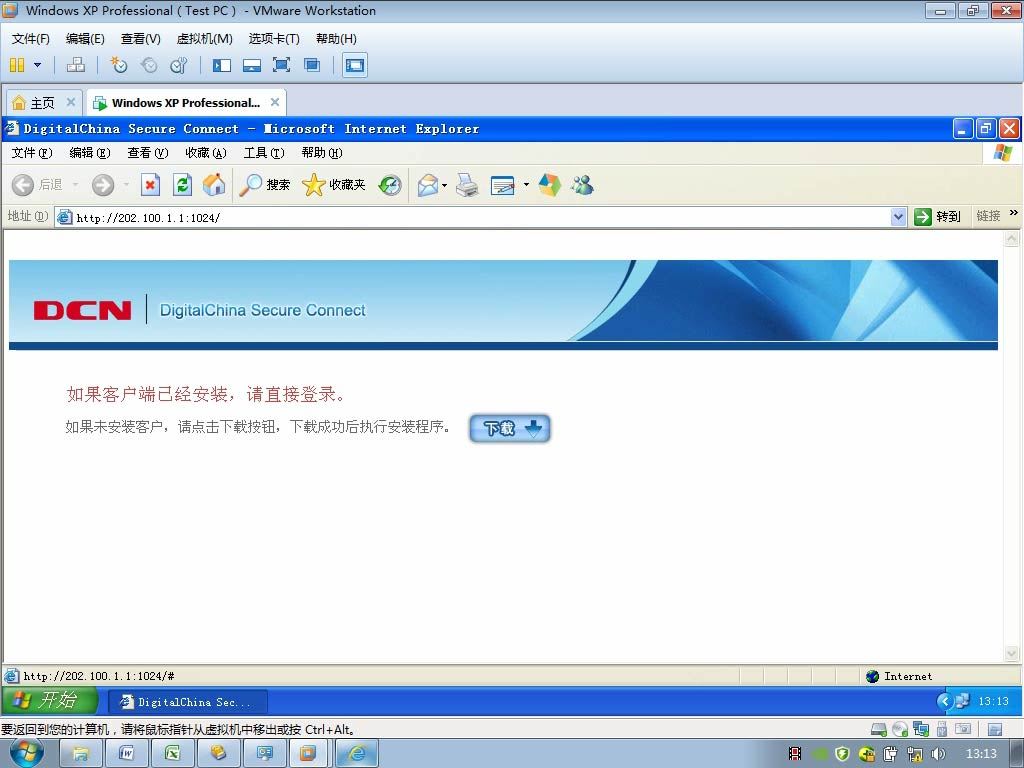Click the IE address bar URL field

click(x=474, y=217)
